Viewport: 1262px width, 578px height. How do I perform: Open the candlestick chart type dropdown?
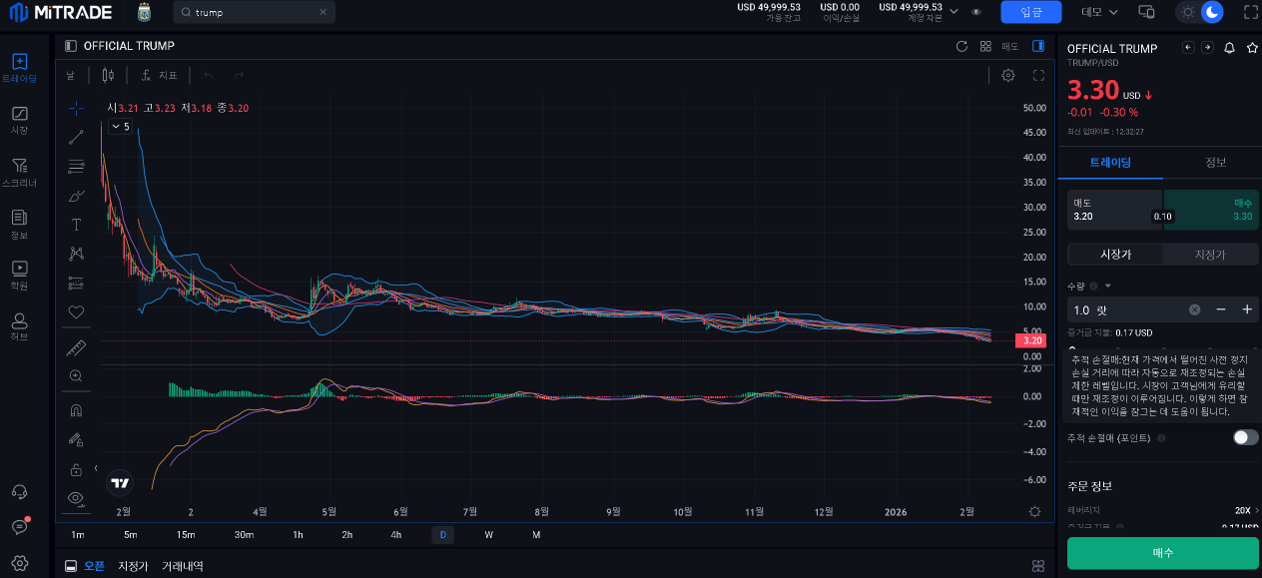click(x=108, y=75)
